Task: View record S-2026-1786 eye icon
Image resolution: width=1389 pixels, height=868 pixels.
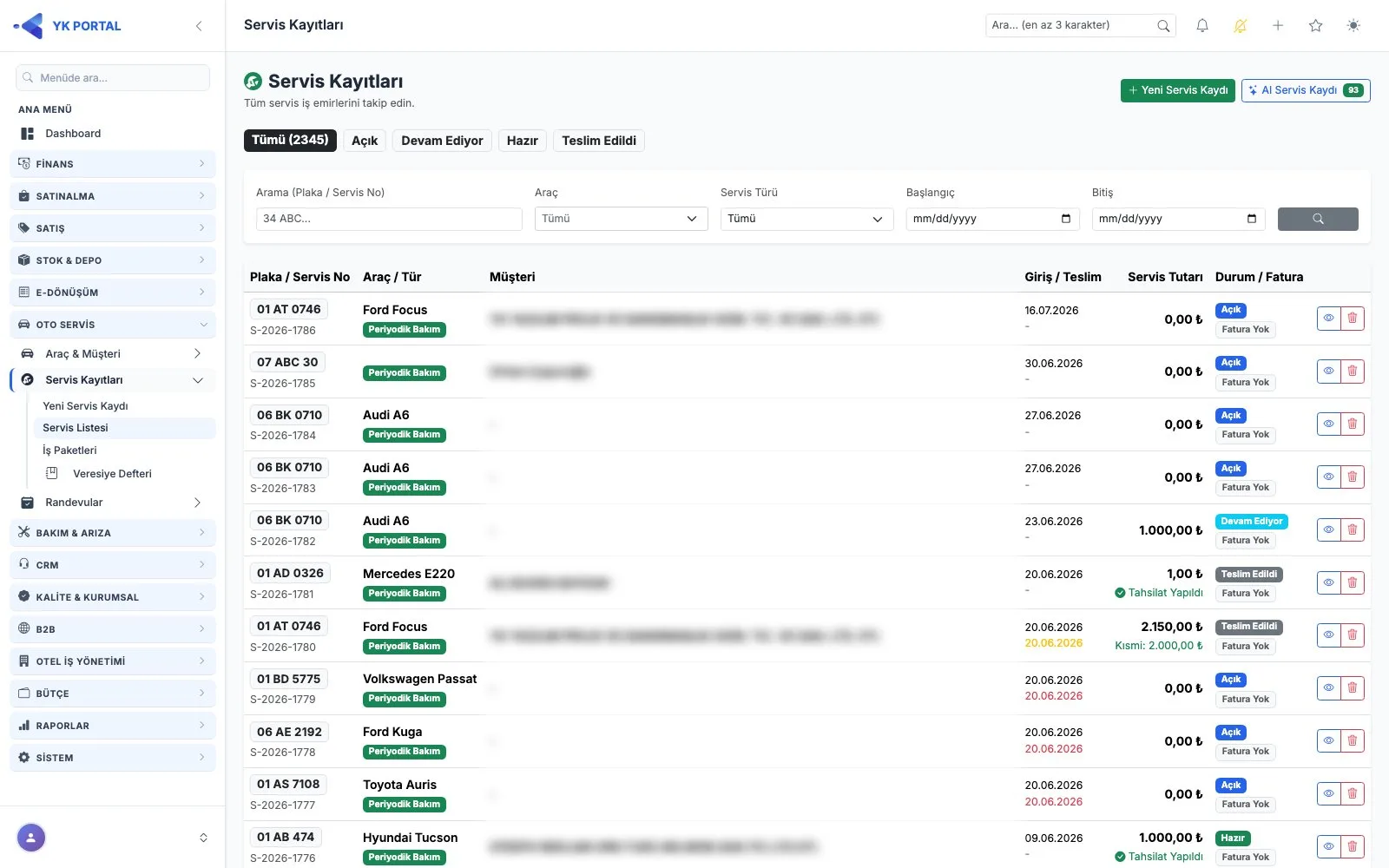Action: pos(1329,319)
